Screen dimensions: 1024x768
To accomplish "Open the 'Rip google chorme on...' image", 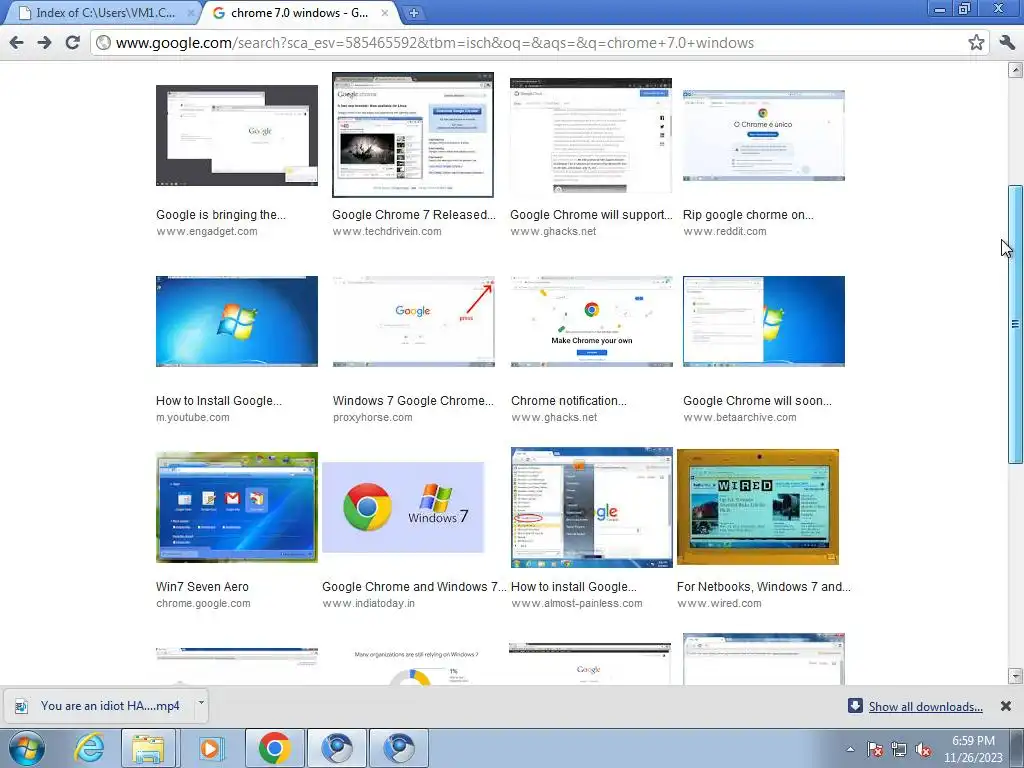I will click(763, 135).
